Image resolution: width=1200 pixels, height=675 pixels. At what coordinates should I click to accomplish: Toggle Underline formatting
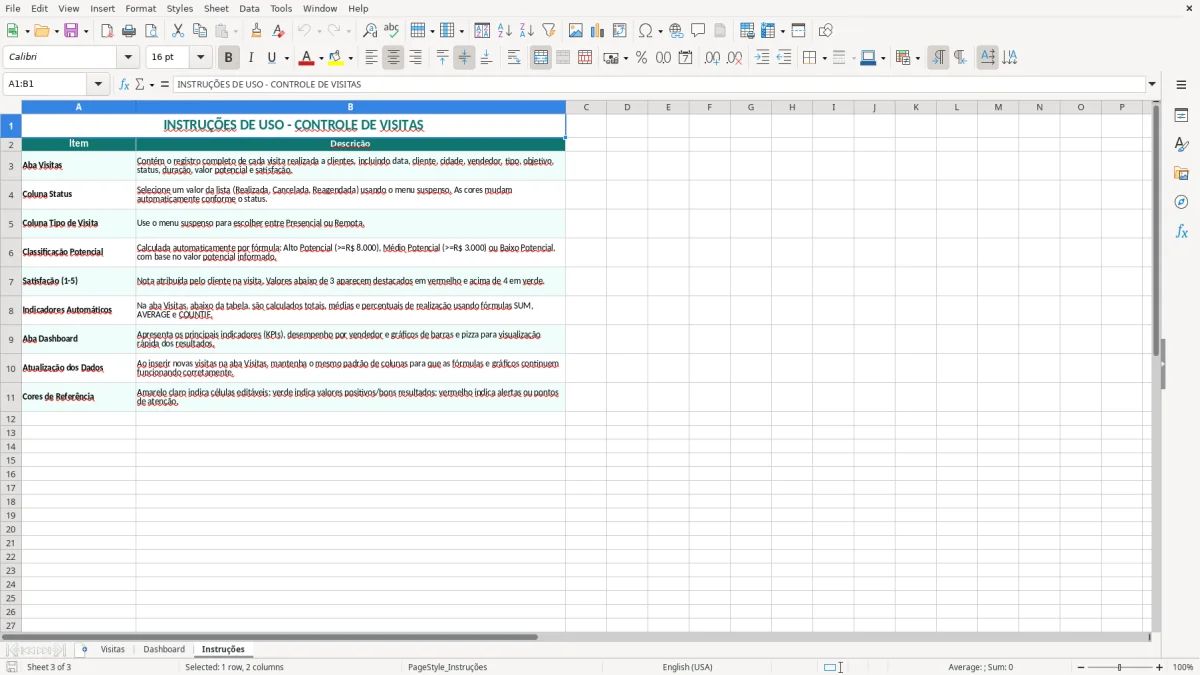(271, 58)
